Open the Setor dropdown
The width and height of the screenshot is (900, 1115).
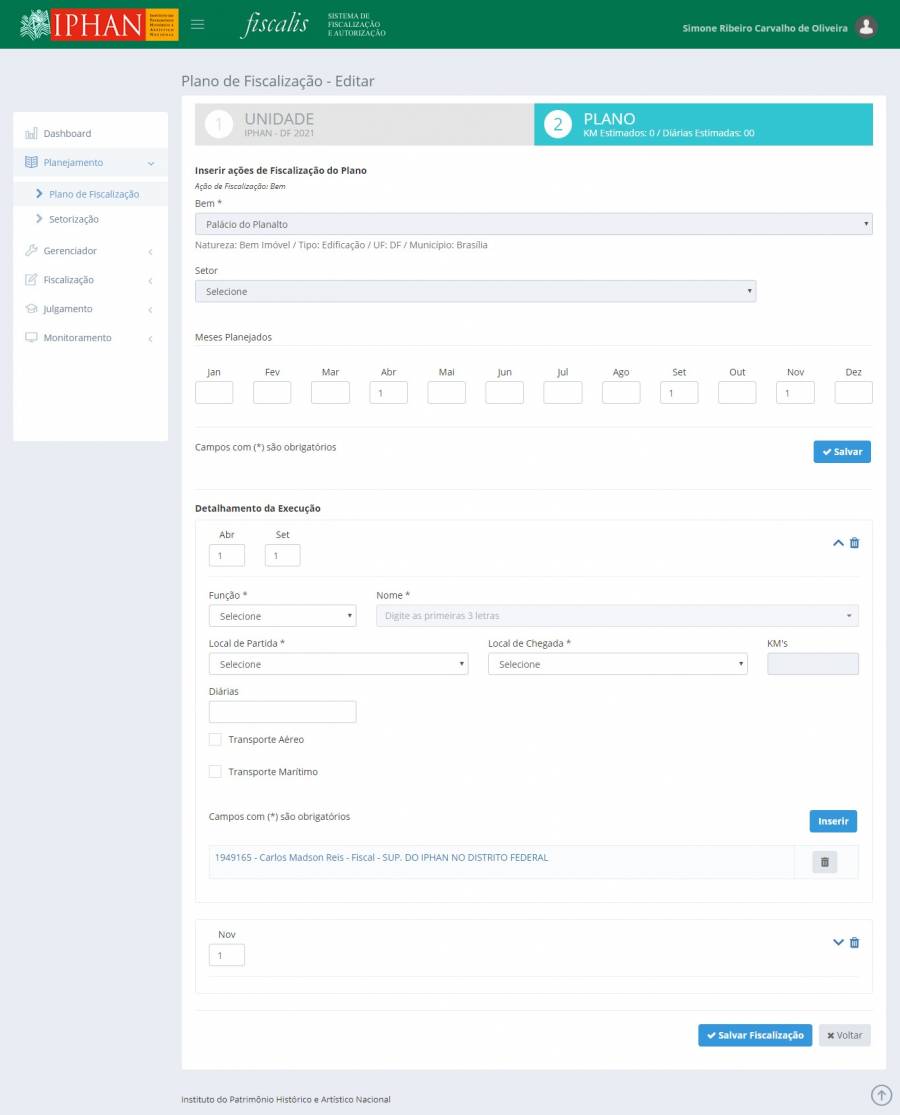point(475,291)
